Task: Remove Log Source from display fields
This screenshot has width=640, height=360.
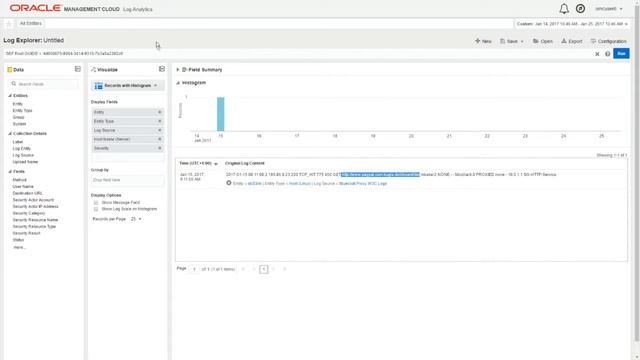Action: (160, 130)
